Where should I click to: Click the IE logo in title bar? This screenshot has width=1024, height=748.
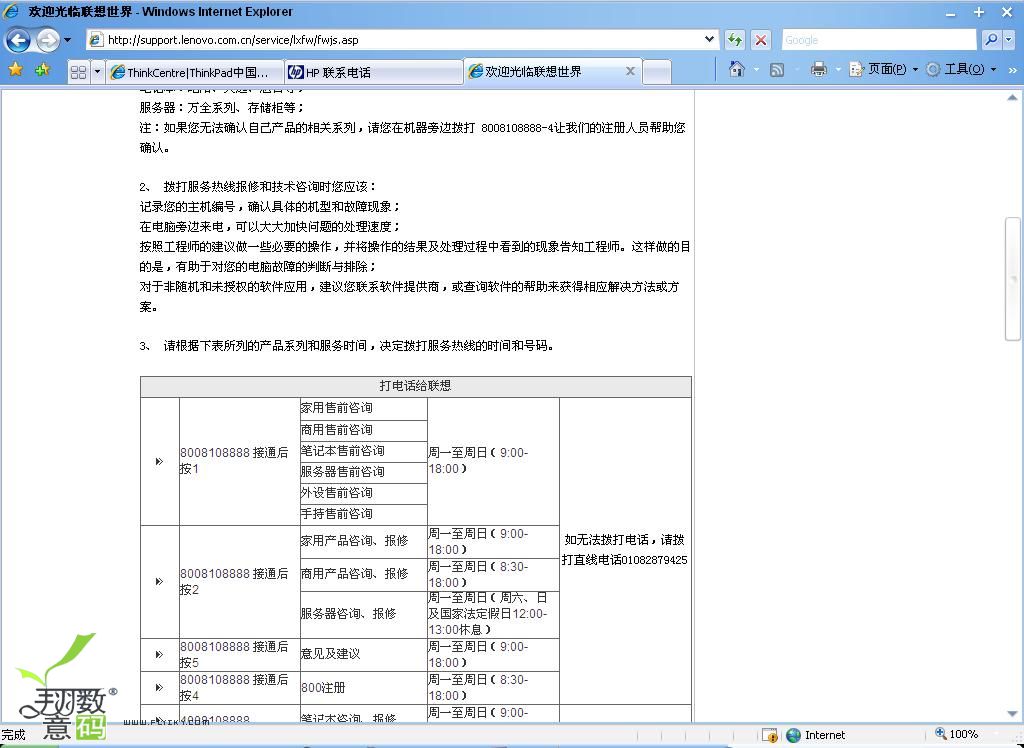tap(12, 11)
